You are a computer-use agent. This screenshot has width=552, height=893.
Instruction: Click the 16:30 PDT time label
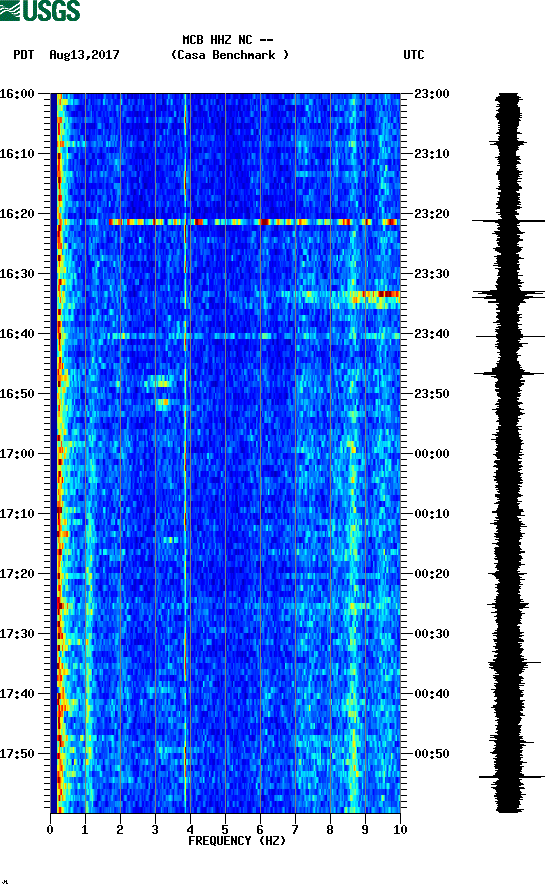coord(17,273)
